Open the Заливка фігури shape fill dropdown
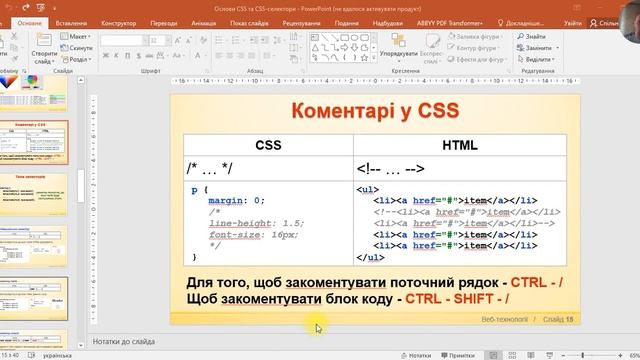 pos(475,36)
